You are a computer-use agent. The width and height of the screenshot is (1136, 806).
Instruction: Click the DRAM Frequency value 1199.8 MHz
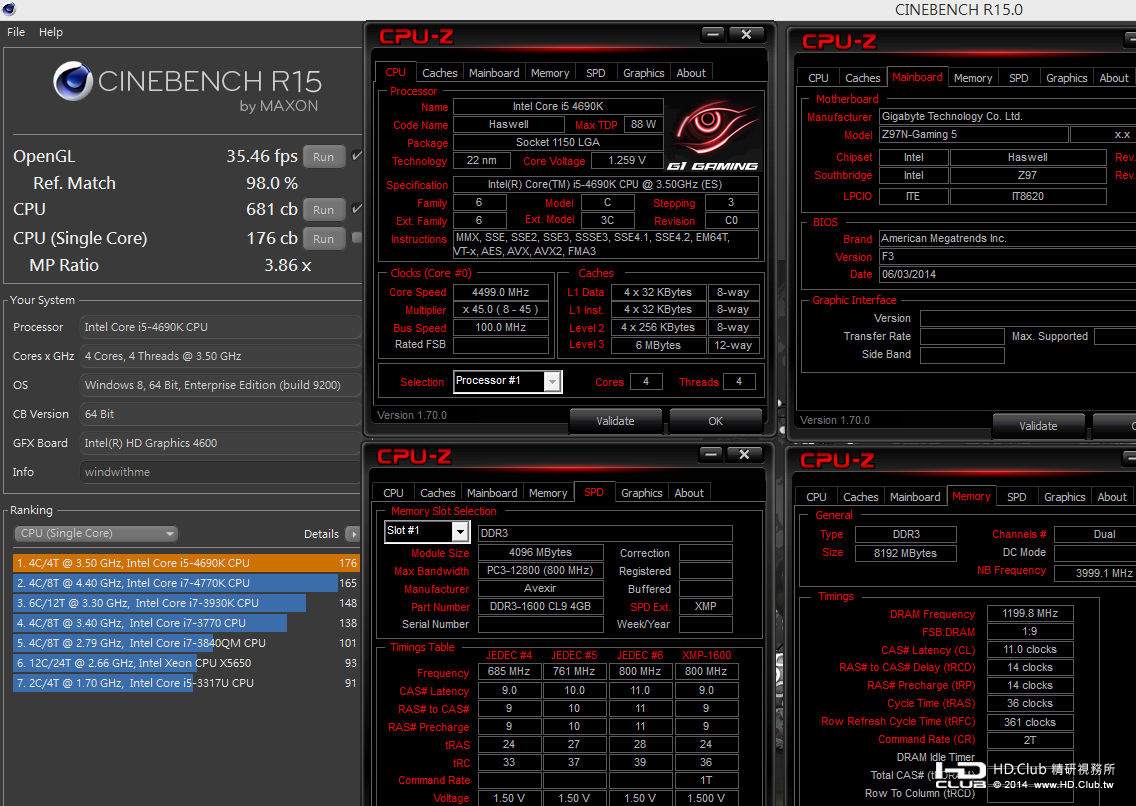click(x=1030, y=613)
